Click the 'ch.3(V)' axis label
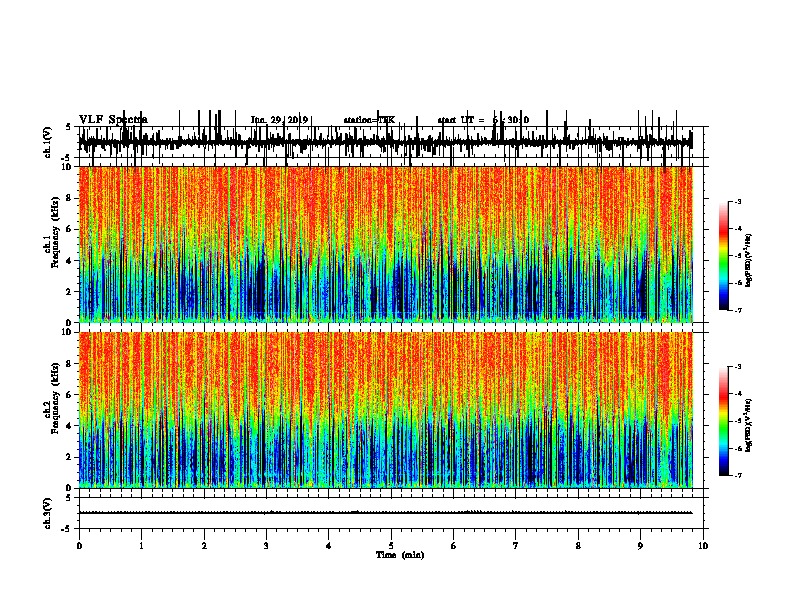 pyautogui.click(x=48, y=513)
